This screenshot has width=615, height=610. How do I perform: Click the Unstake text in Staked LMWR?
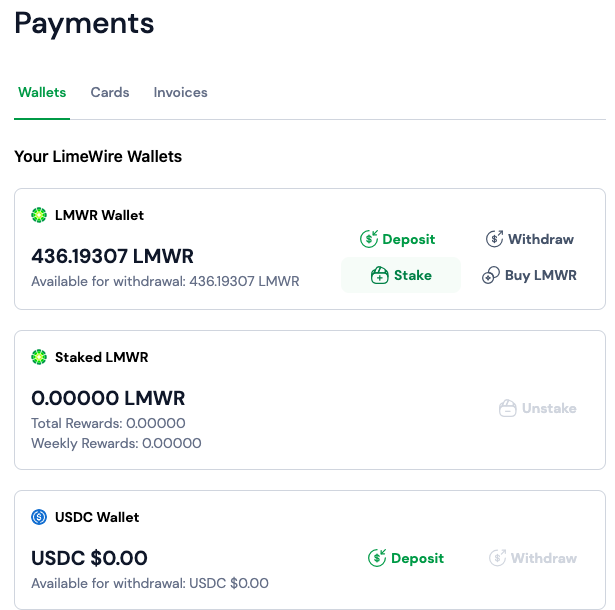(x=549, y=409)
